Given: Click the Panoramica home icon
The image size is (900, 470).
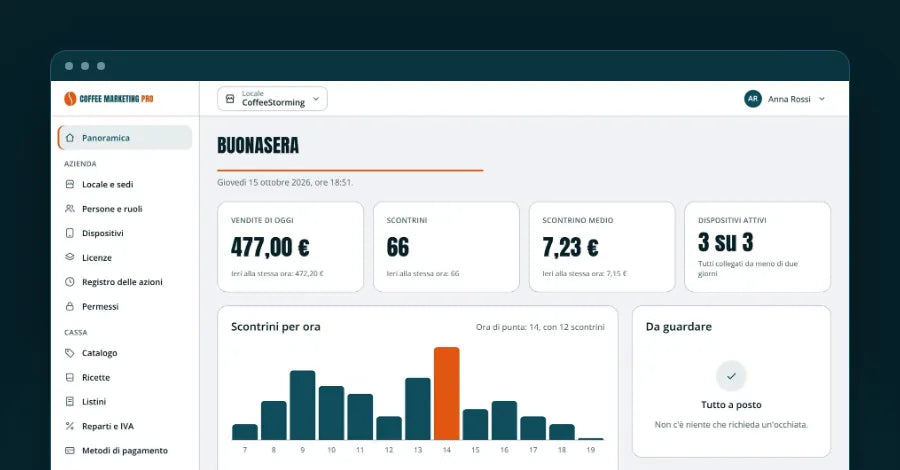Looking at the screenshot, I should [70, 138].
